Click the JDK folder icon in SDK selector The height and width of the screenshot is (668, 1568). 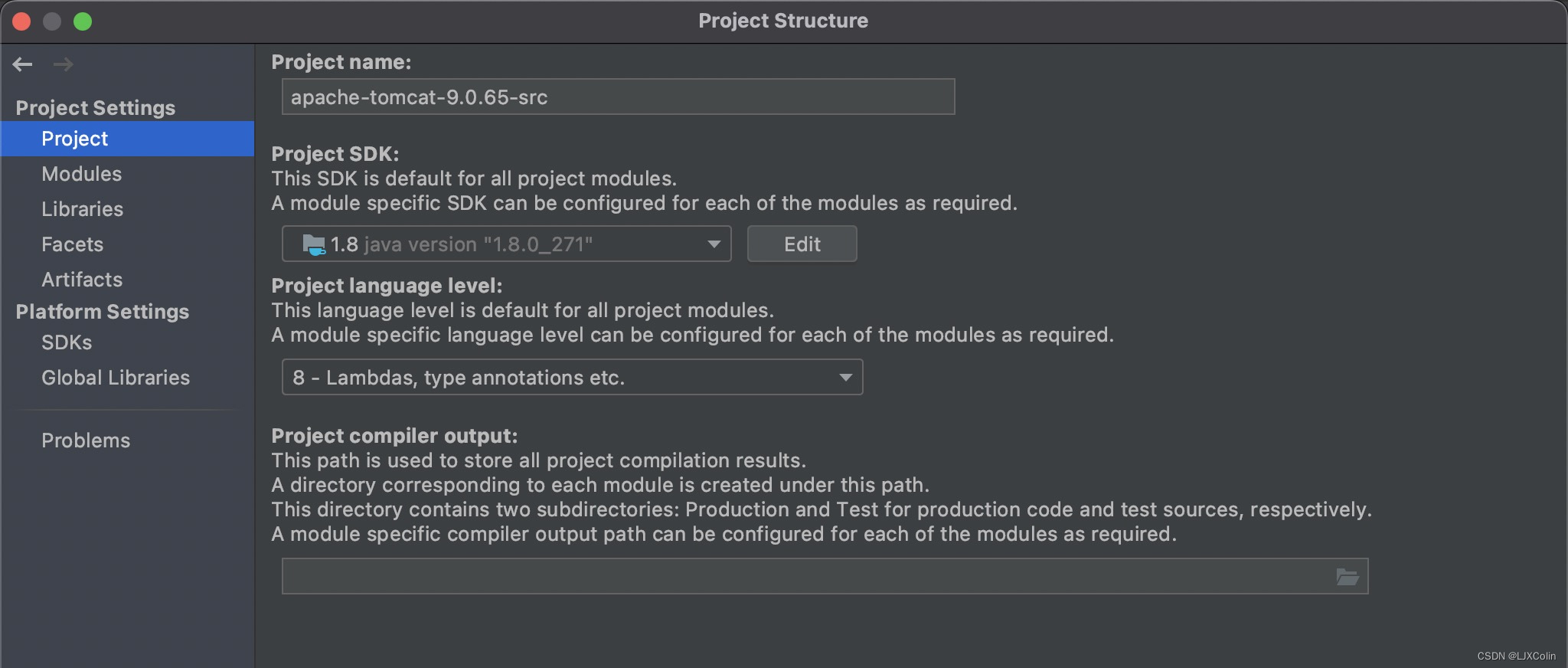tap(314, 244)
